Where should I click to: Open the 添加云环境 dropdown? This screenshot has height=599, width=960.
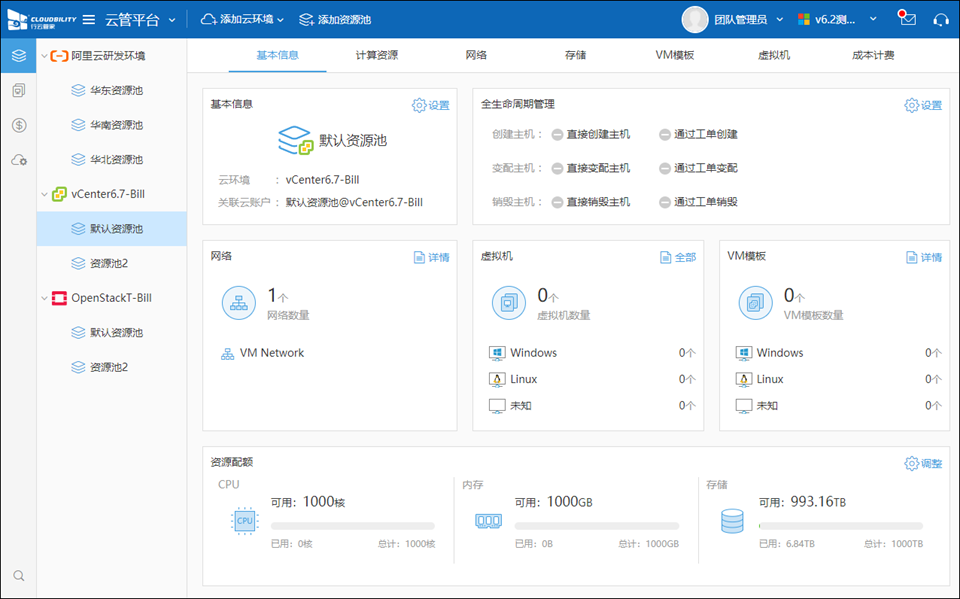242,20
